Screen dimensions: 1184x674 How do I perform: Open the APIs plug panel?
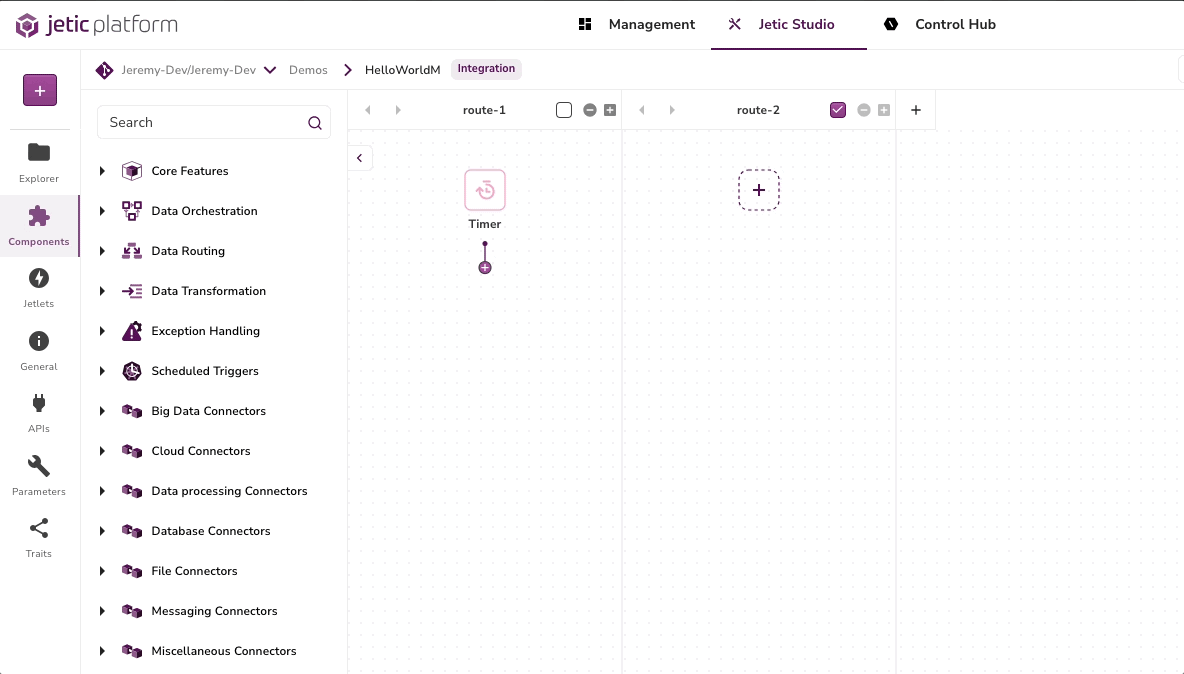pos(39,413)
